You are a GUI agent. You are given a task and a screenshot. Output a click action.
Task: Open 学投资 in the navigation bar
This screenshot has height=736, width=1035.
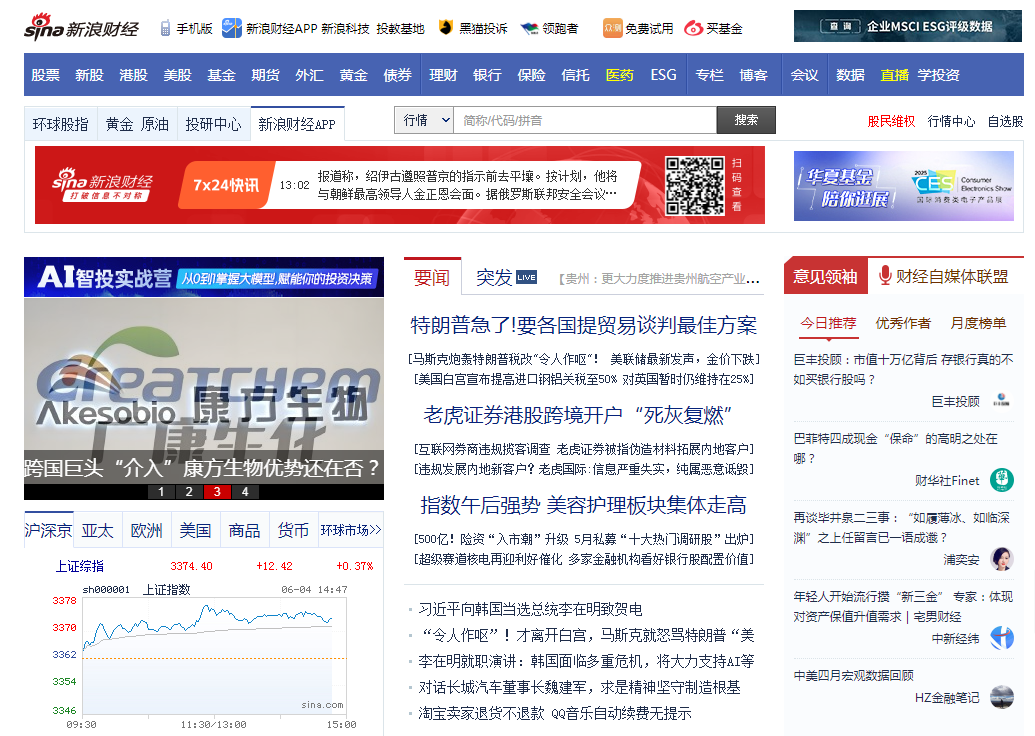939,75
